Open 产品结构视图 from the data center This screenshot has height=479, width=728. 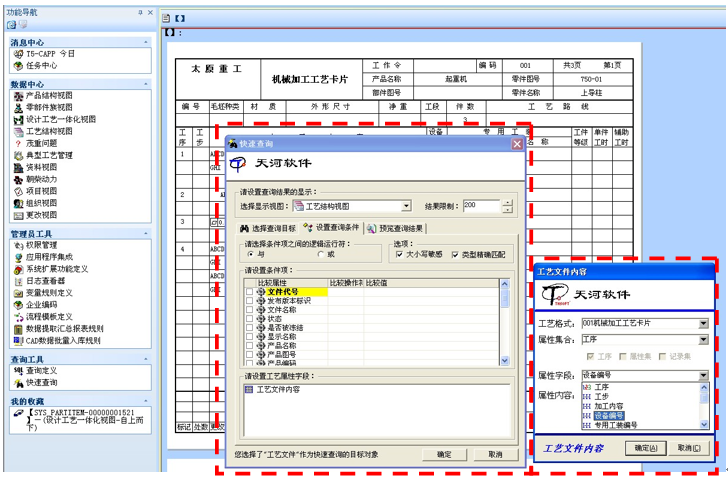pos(43,96)
